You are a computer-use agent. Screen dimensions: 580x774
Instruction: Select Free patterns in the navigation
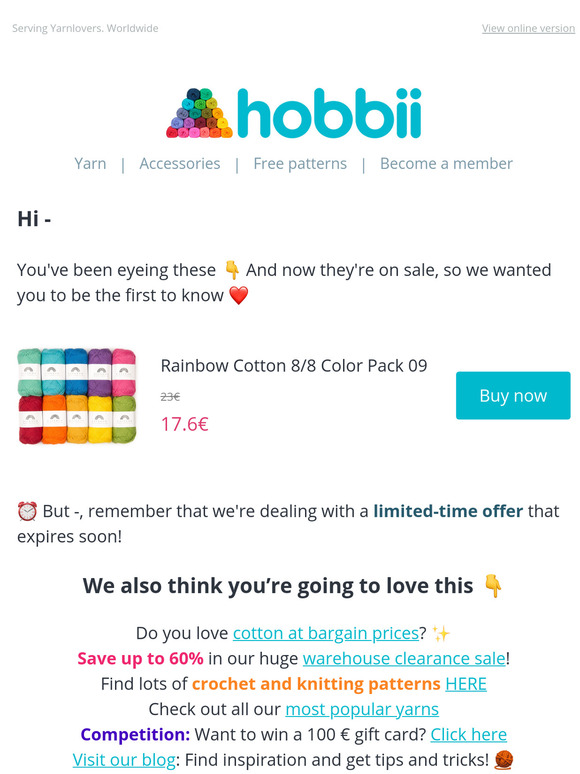click(300, 163)
